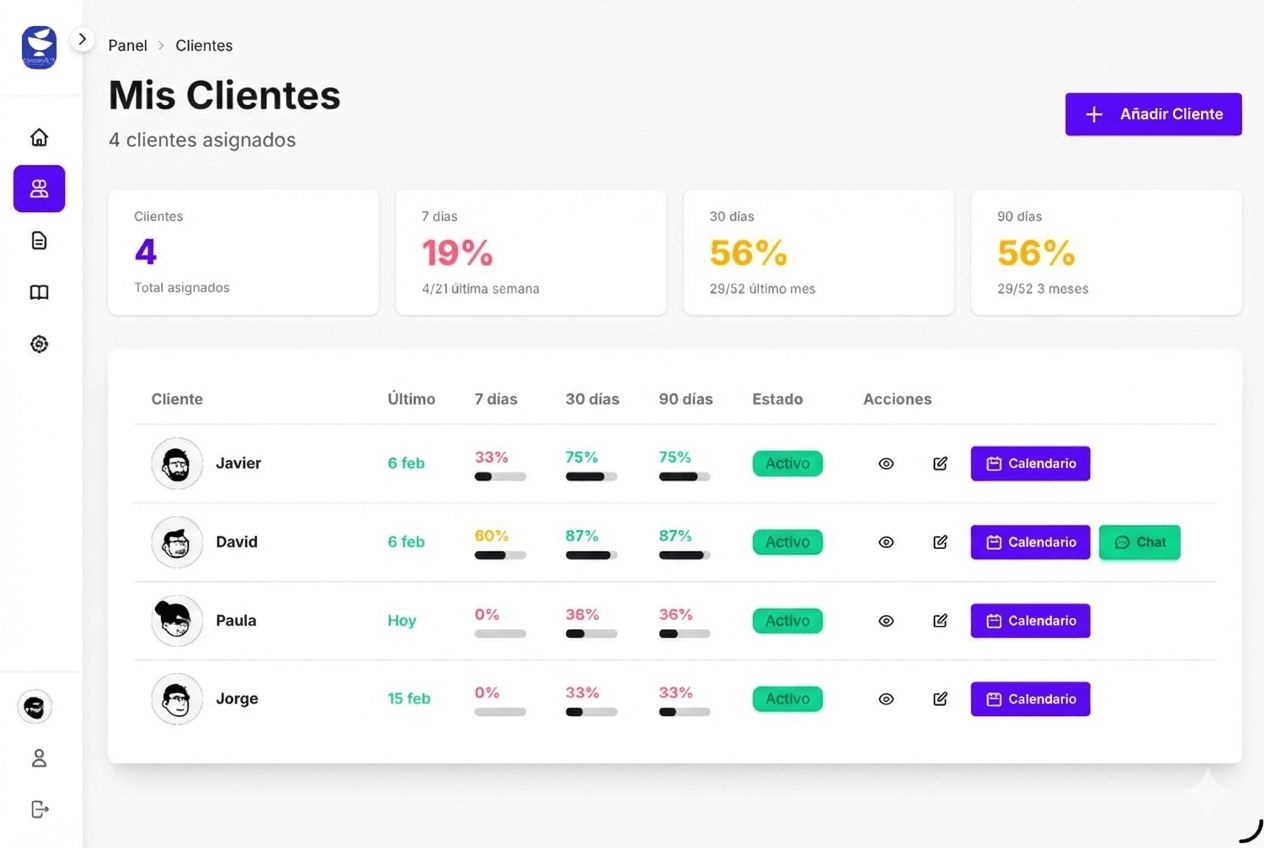Log out using the sign-out icon
This screenshot has width=1264, height=848.
point(38,809)
